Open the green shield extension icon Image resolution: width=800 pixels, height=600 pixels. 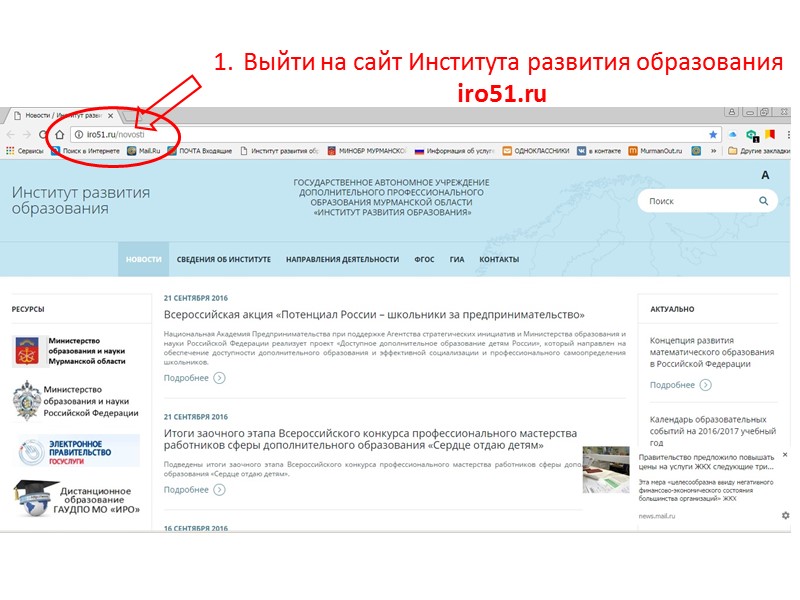752,135
